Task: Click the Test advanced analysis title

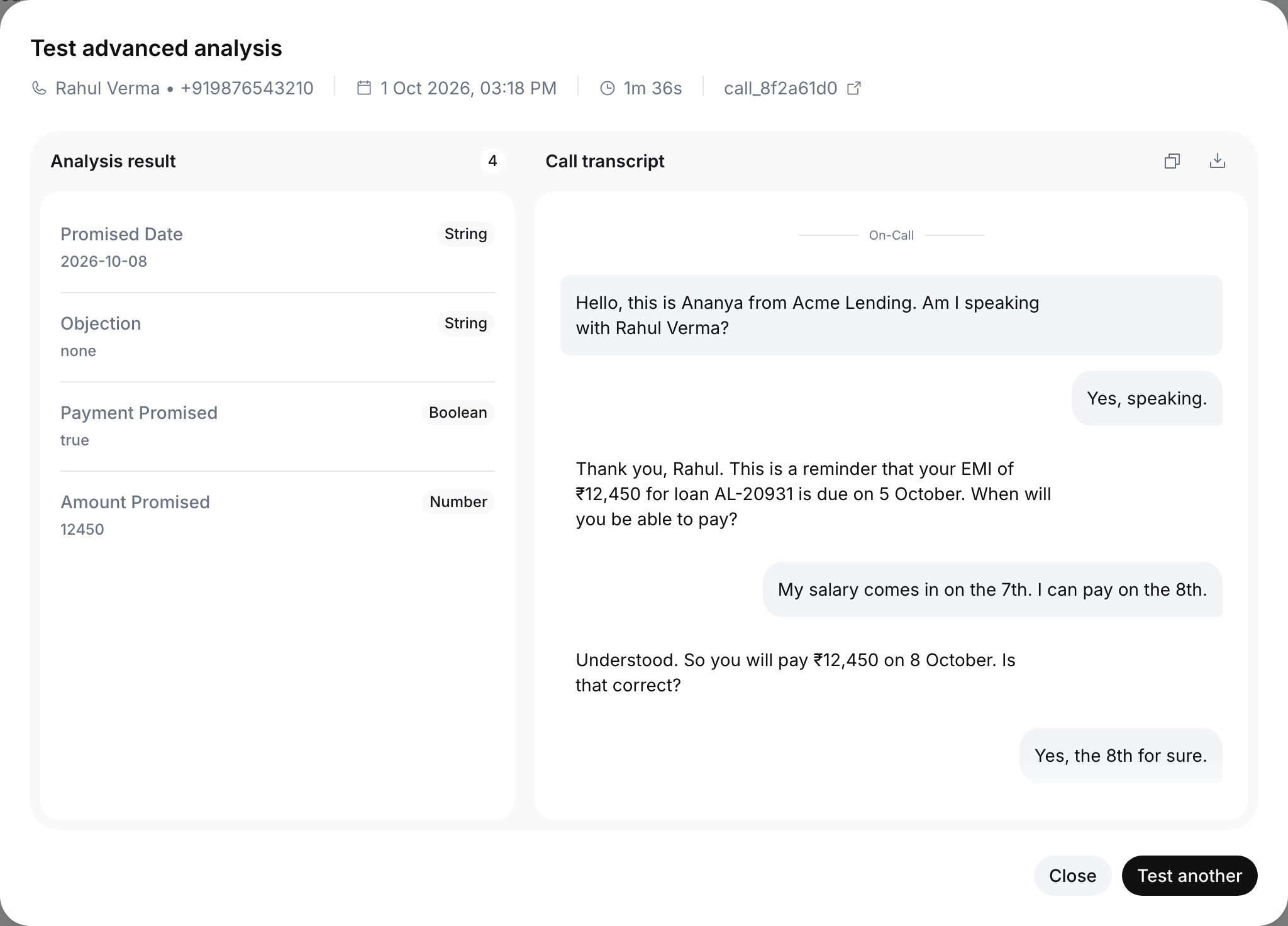Action: [157, 48]
